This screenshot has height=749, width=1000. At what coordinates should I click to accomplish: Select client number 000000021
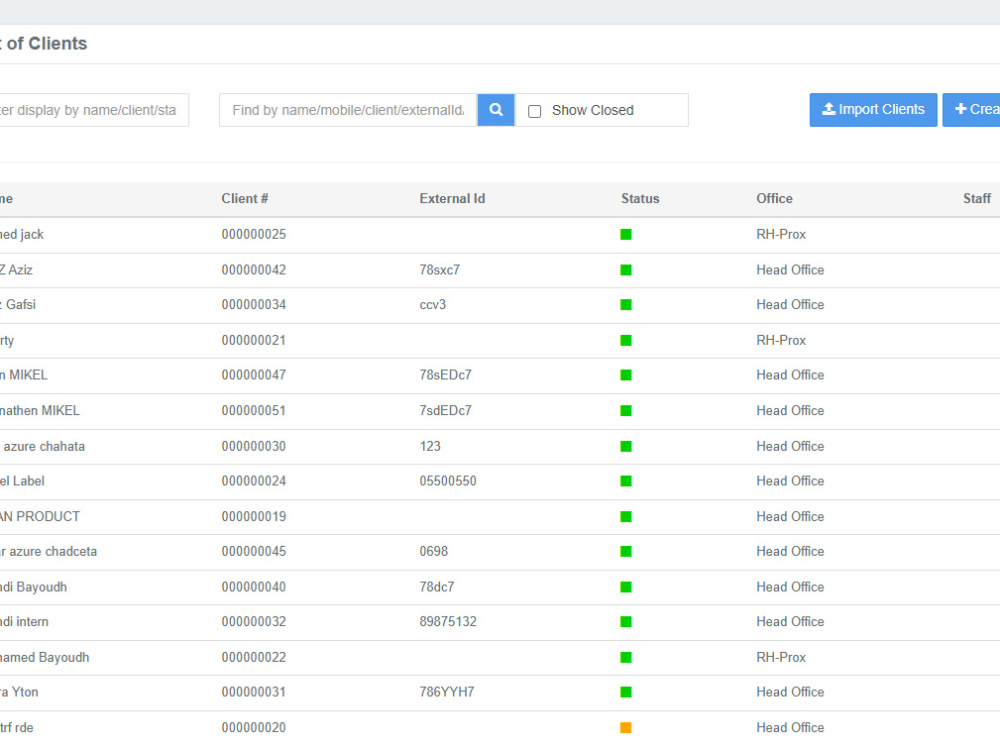click(254, 341)
